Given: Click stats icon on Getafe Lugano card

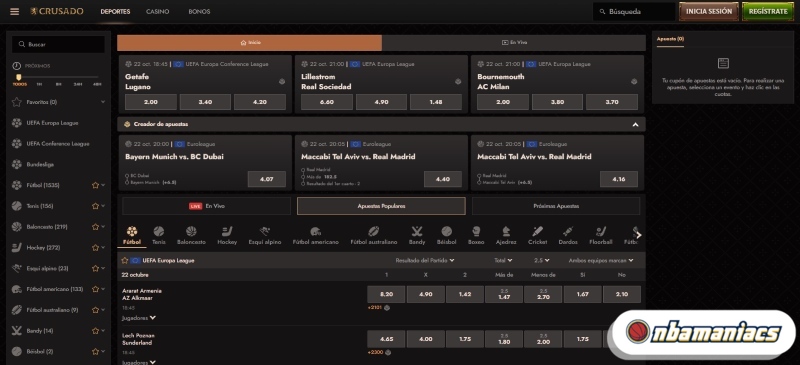Looking at the screenshot, I should point(282,82).
